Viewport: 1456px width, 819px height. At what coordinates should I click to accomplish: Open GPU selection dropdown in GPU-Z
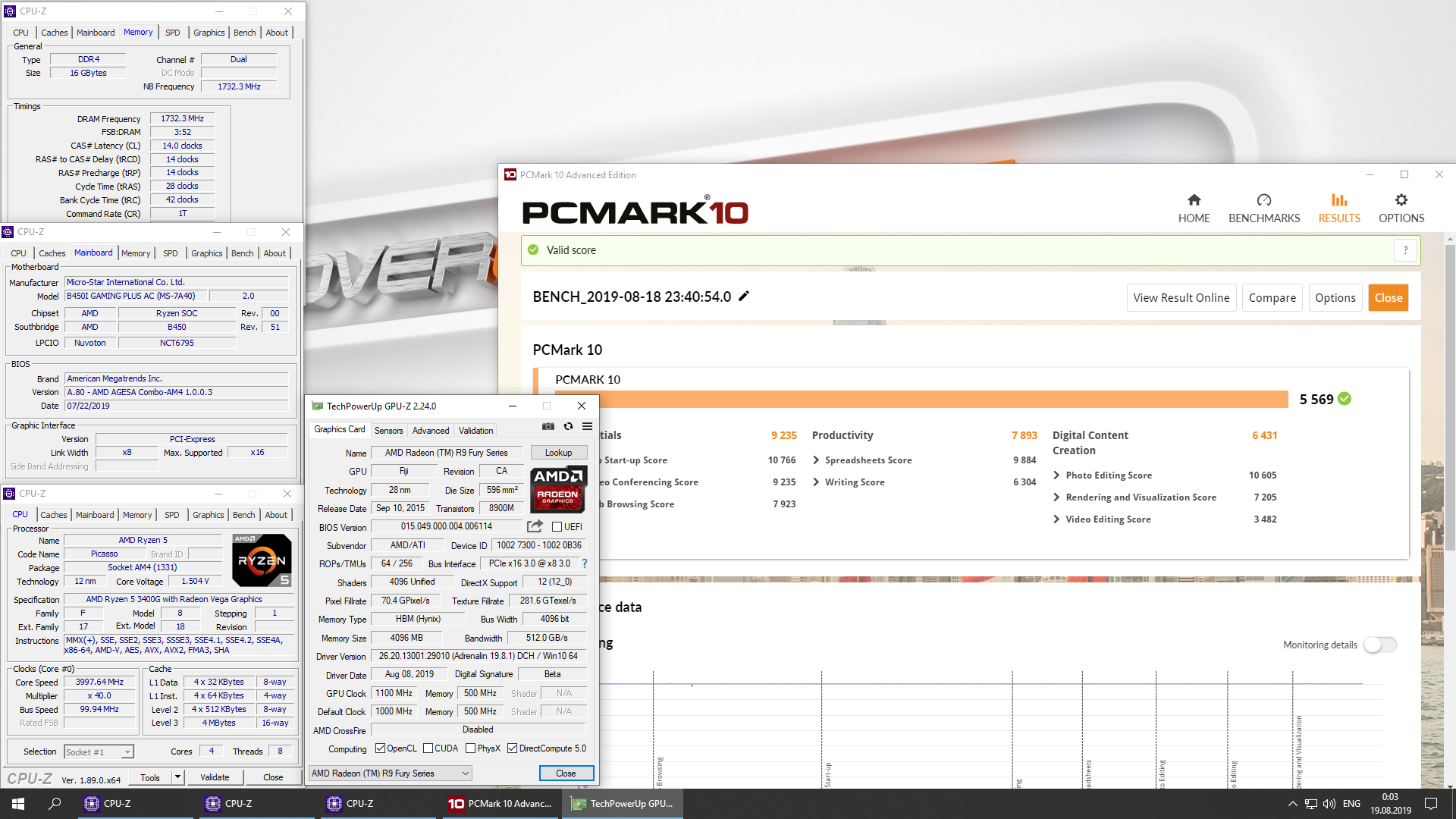(391, 773)
